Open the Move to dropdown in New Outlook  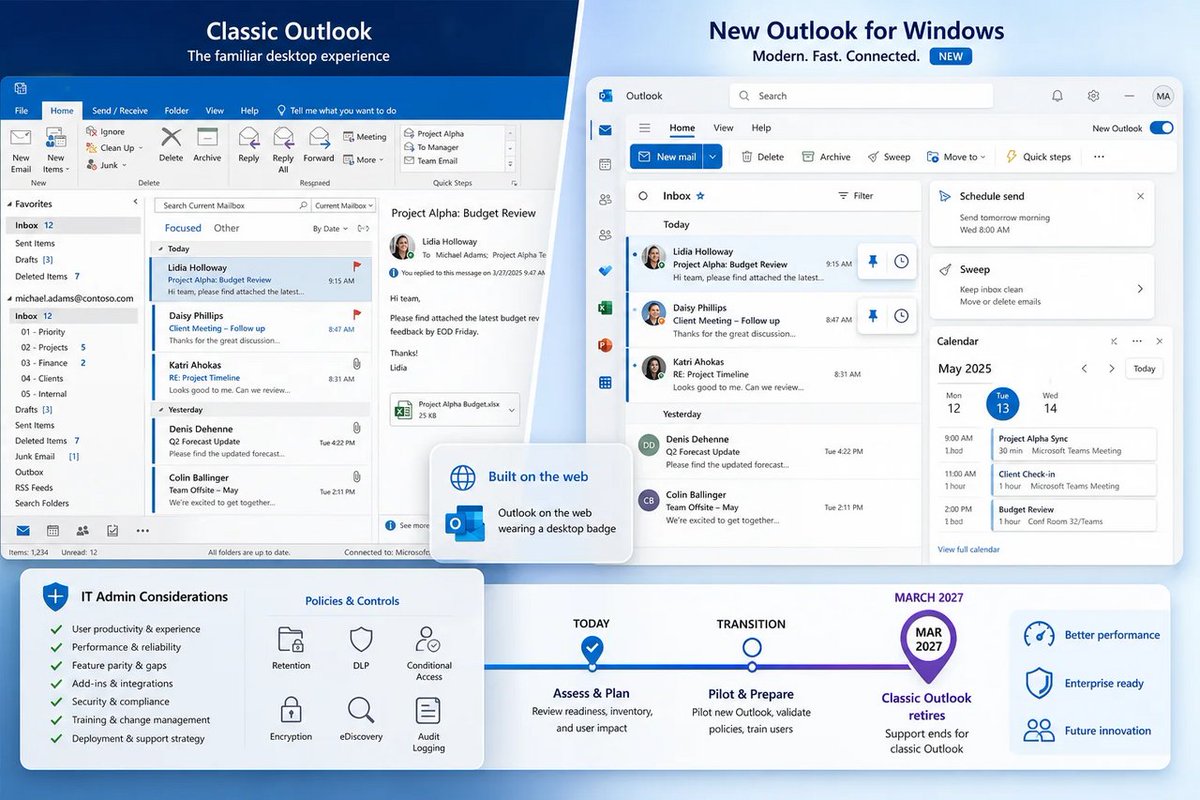pyautogui.click(x=956, y=157)
